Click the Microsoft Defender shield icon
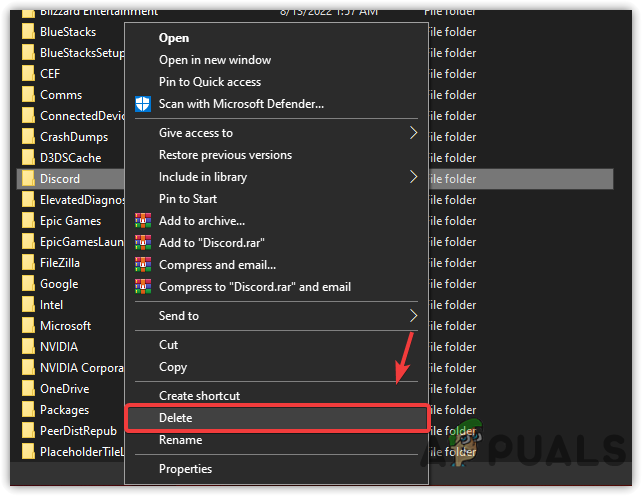Screen dimensions: 642x496 143,104
